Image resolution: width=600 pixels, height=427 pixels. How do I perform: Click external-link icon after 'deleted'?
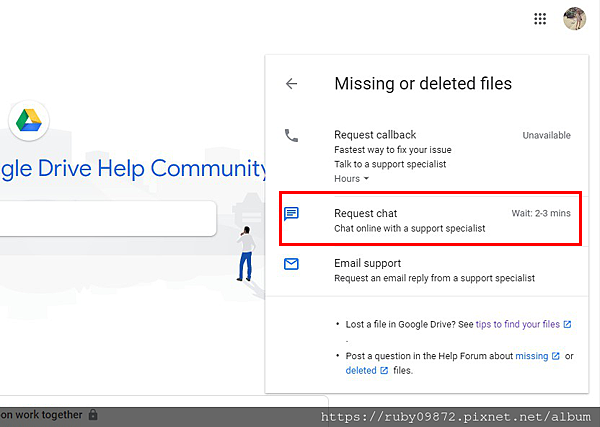coord(384,370)
